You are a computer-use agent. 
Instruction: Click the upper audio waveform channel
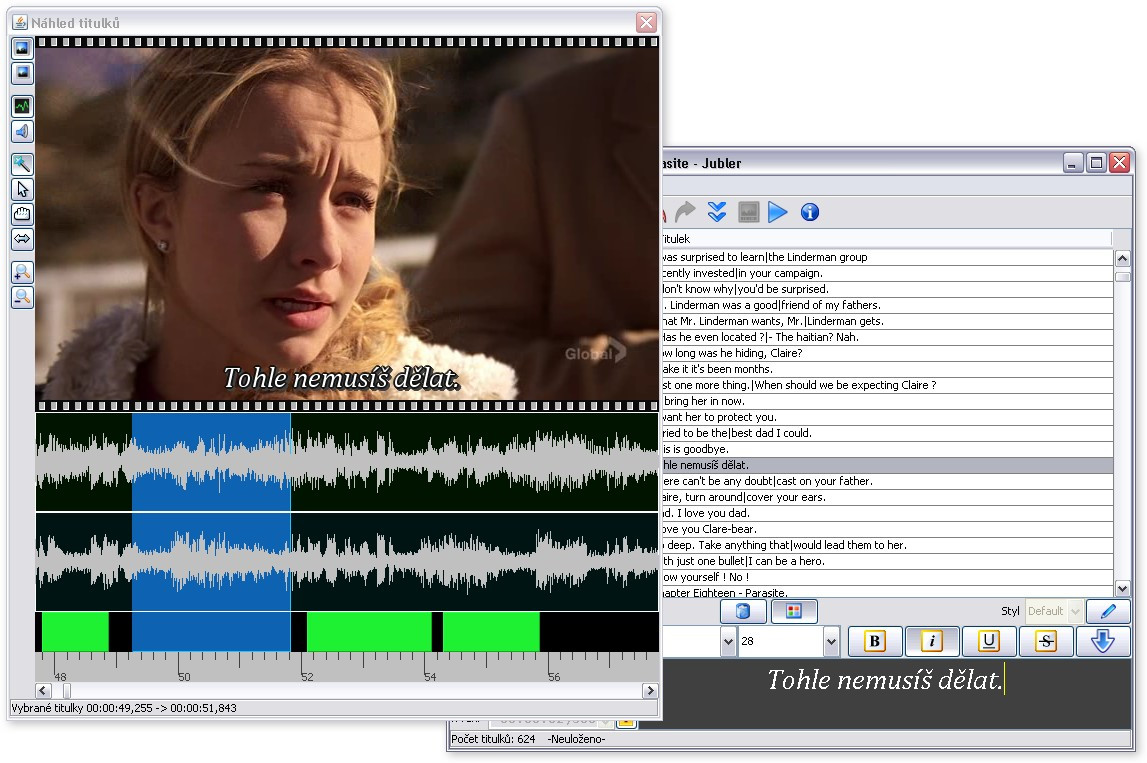click(347, 462)
